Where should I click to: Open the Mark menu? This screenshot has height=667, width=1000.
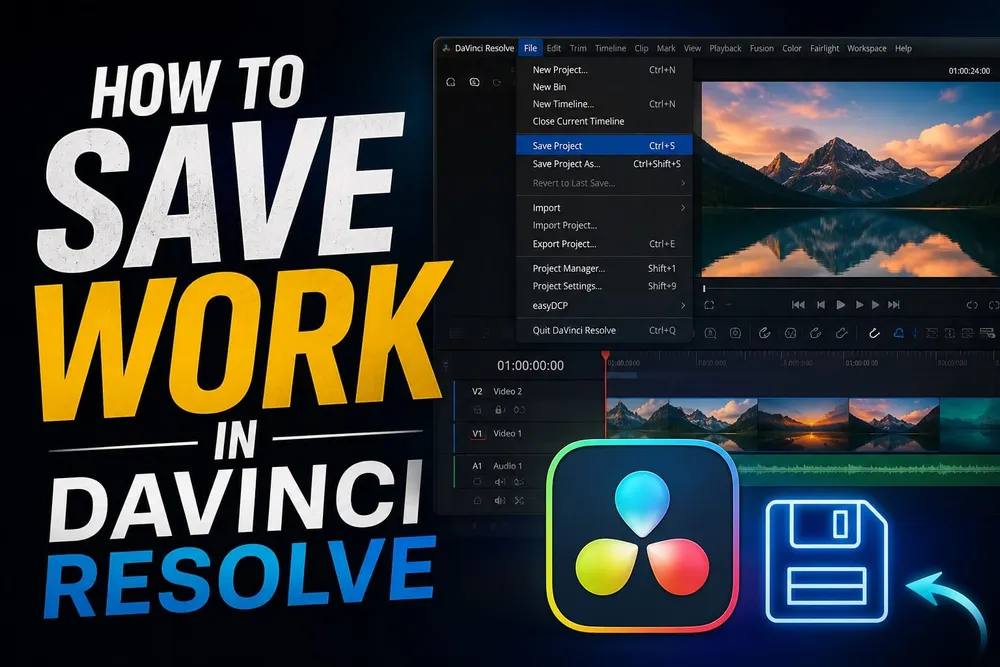click(x=666, y=48)
